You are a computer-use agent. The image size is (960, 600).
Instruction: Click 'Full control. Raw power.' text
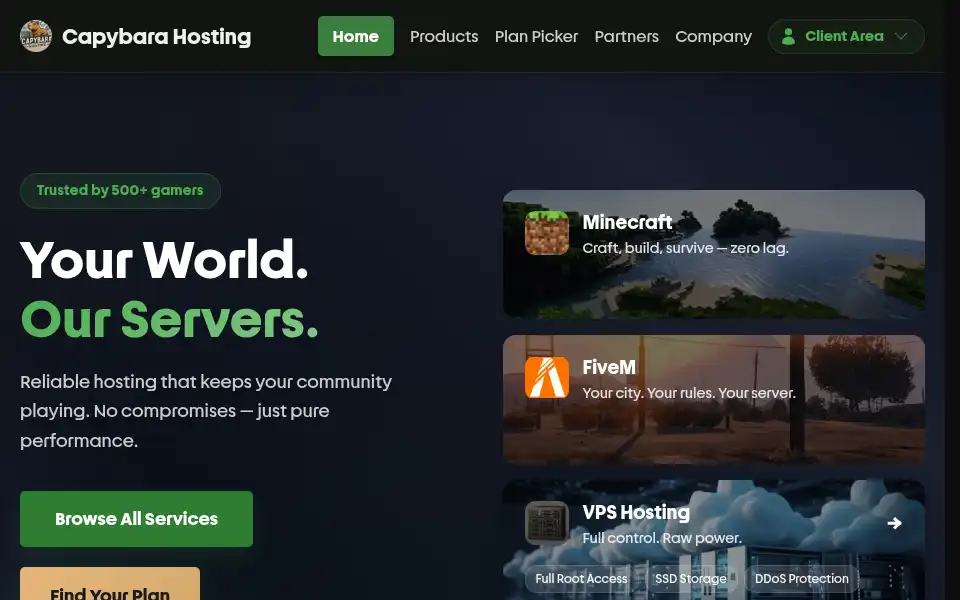[x=662, y=538]
